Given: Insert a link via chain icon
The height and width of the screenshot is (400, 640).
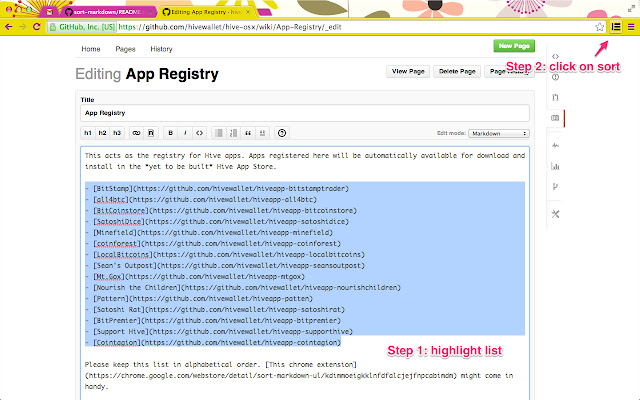Looking at the screenshot, I should tap(136, 133).
